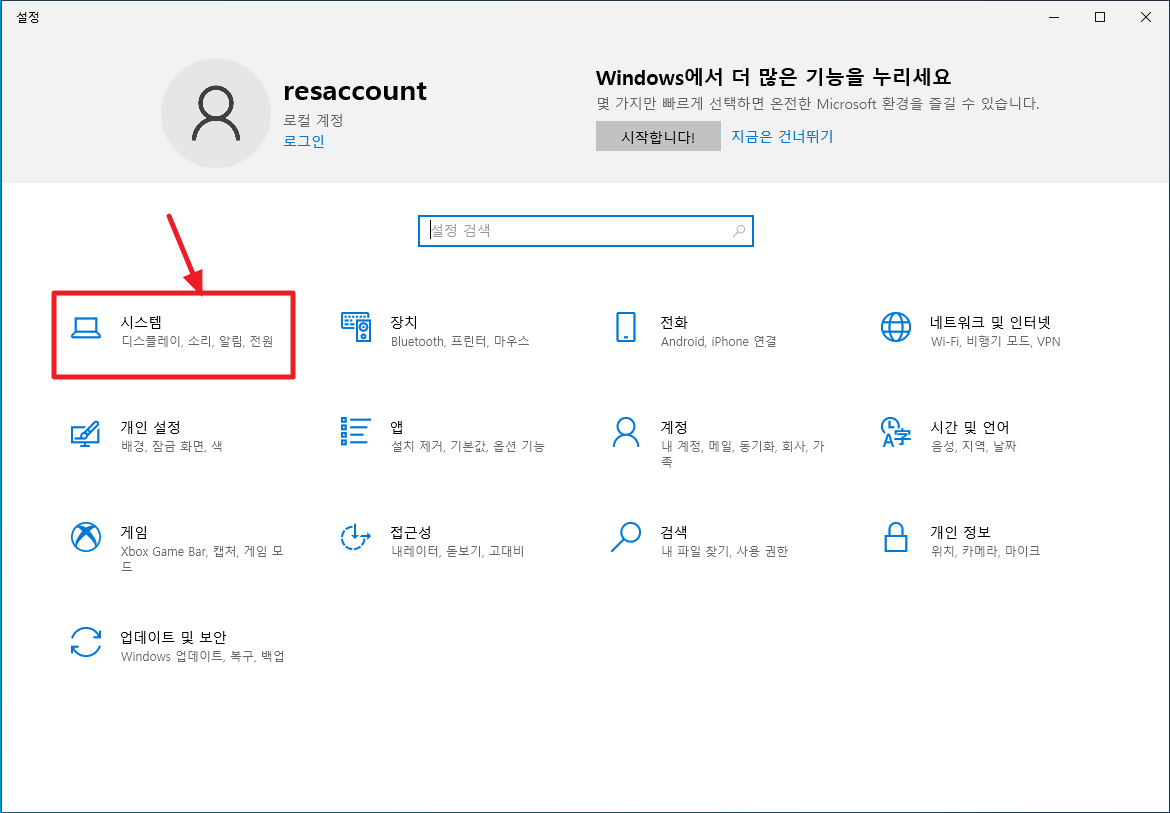Close the 설정 window
The image size is (1170, 813).
coord(1146,17)
